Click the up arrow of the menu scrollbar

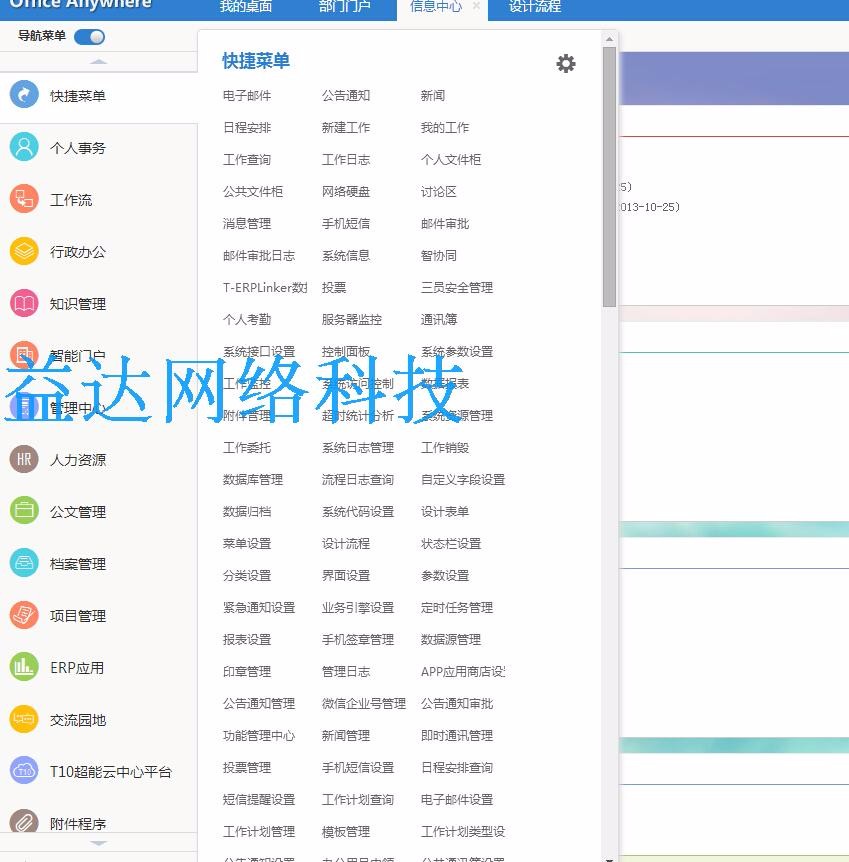coord(608,38)
